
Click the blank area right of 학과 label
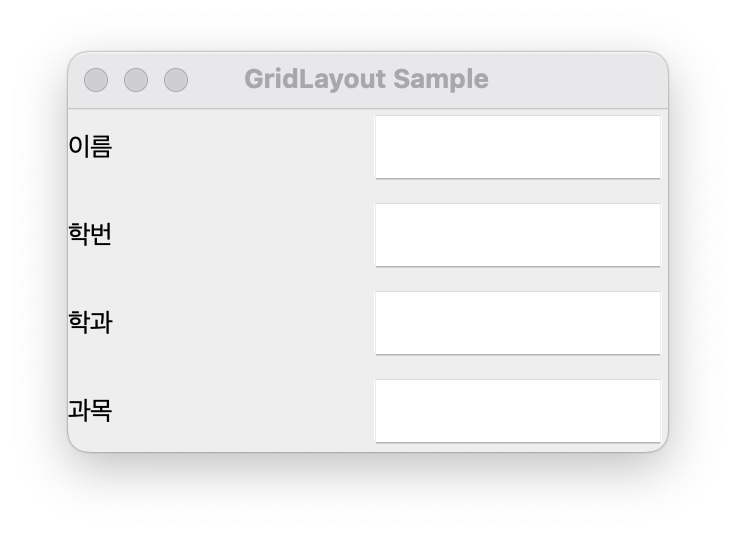(x=242, y=322)
